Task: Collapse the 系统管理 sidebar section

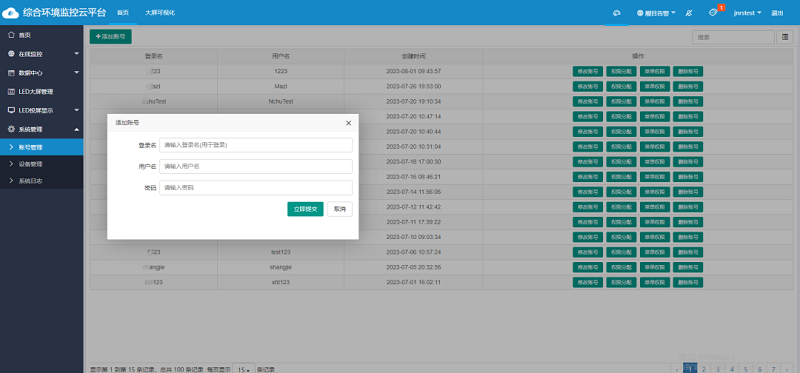Action: point(41,130)
